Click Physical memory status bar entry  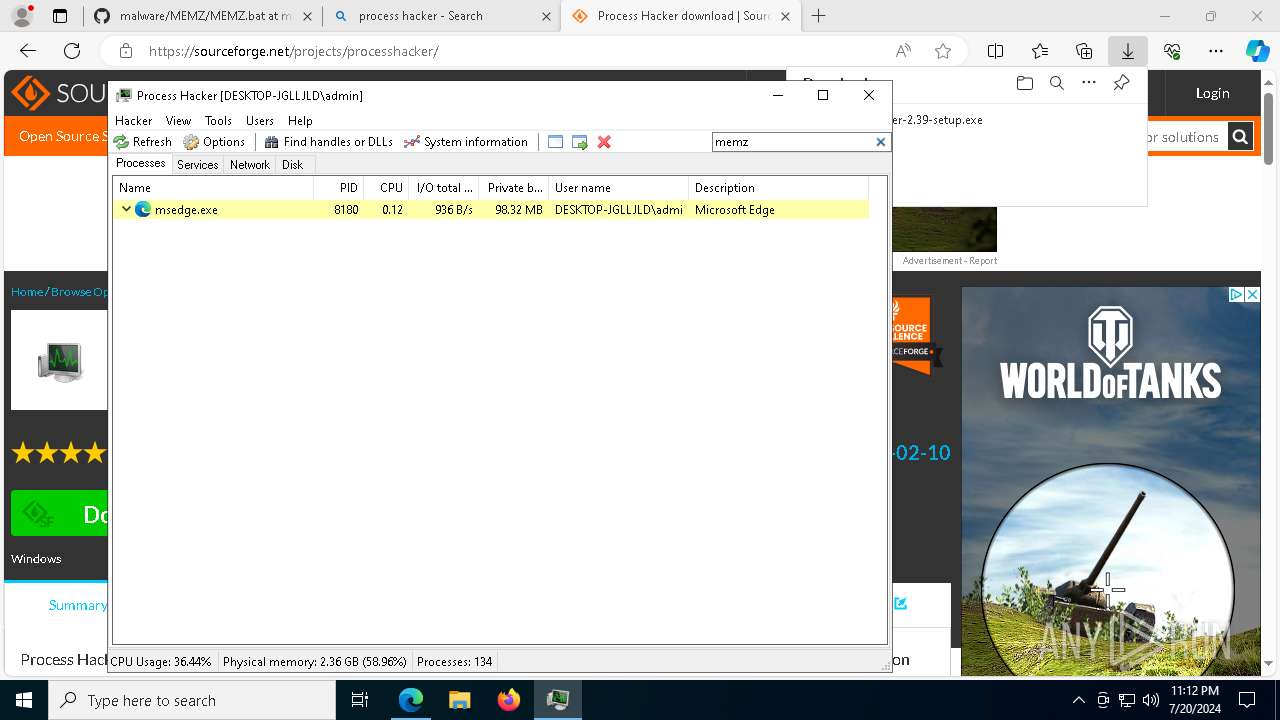coord(315,661)
